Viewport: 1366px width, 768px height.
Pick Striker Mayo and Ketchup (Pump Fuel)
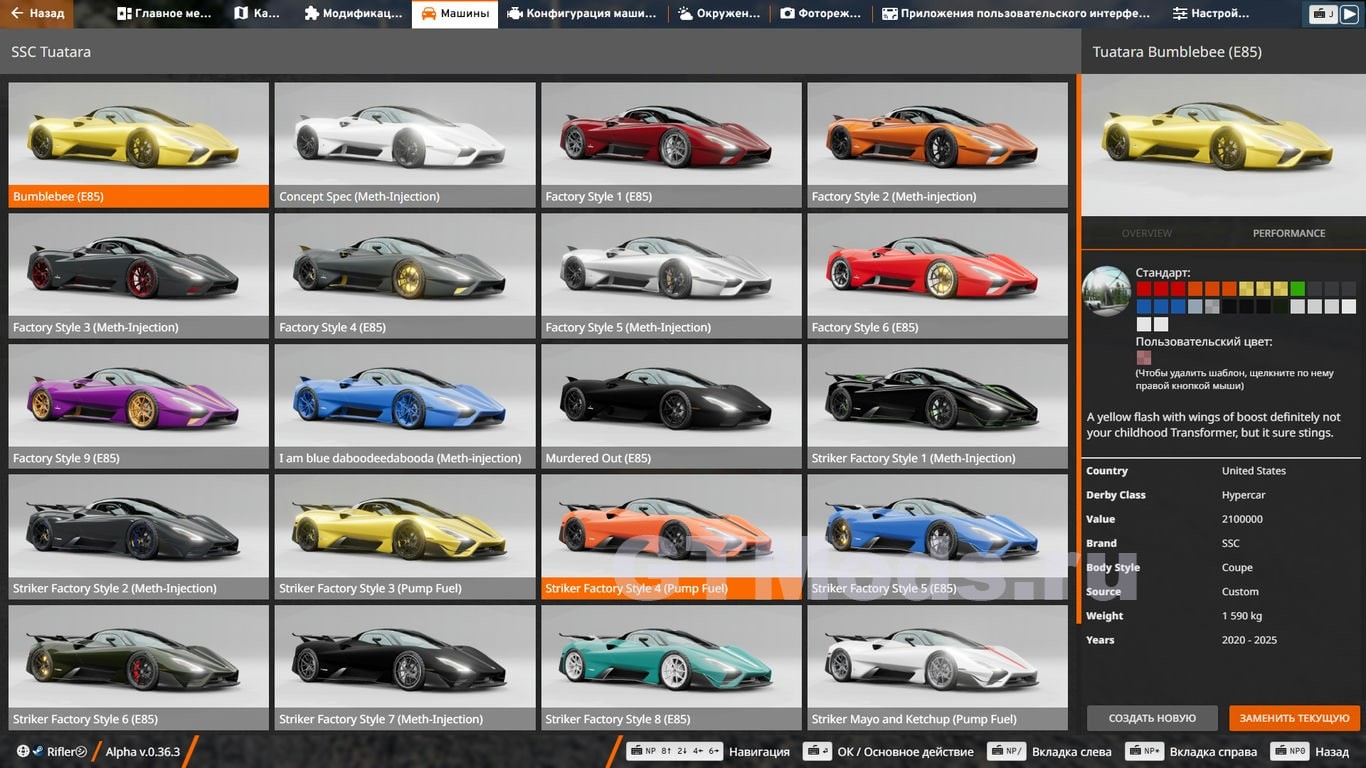tap(937, 667)
